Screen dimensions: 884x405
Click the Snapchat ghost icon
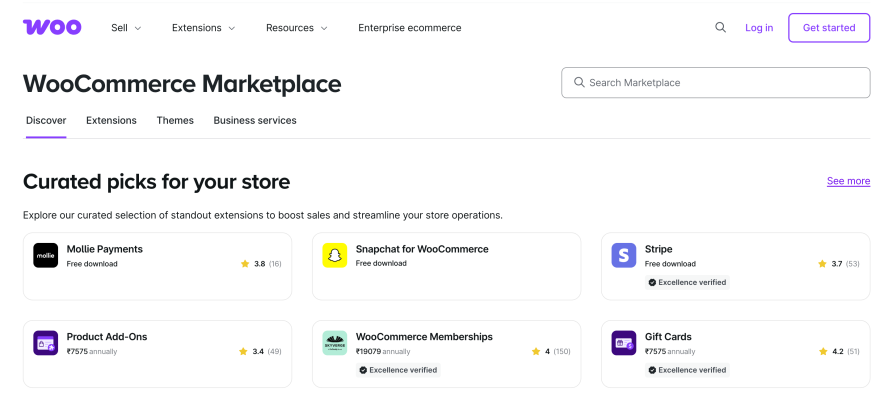click(334, 256)
